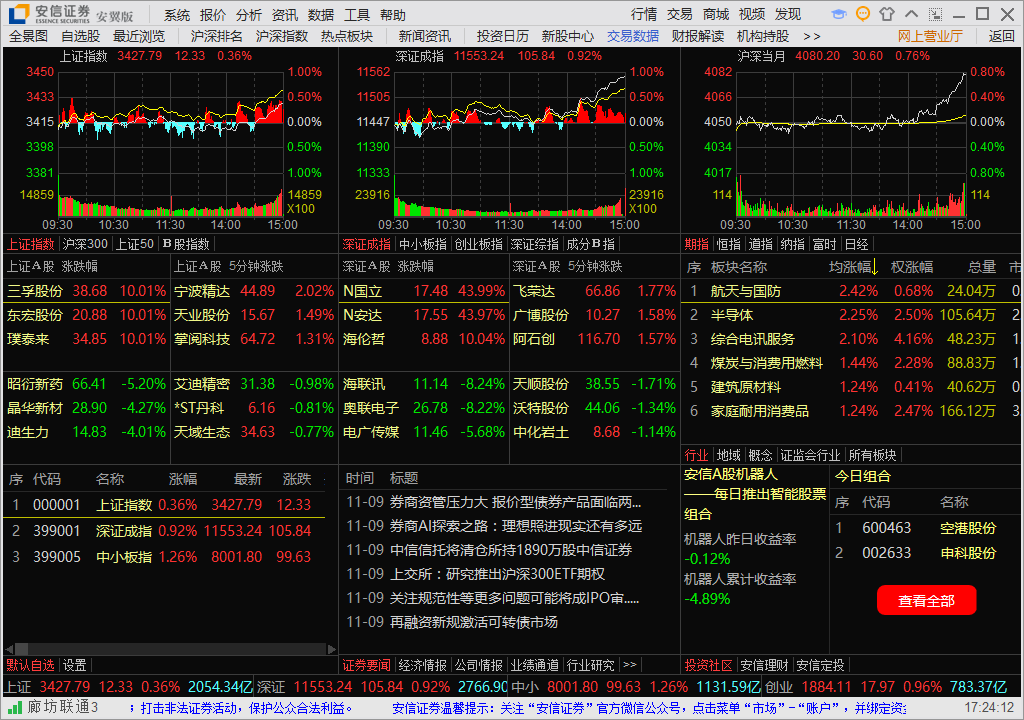The width and height of the screenshot is (1024, 720).
Task: Sort sector list by 权涨幅 column
Action: 912,267
